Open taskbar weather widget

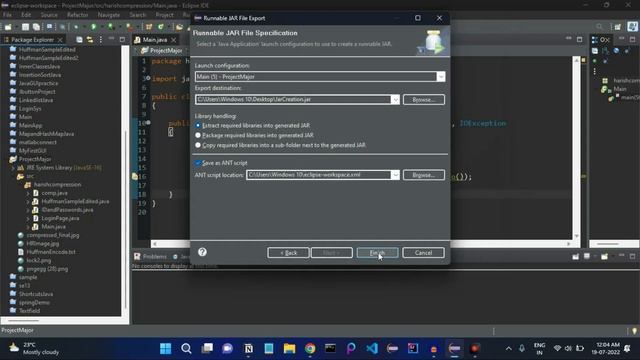coord(34,349)
